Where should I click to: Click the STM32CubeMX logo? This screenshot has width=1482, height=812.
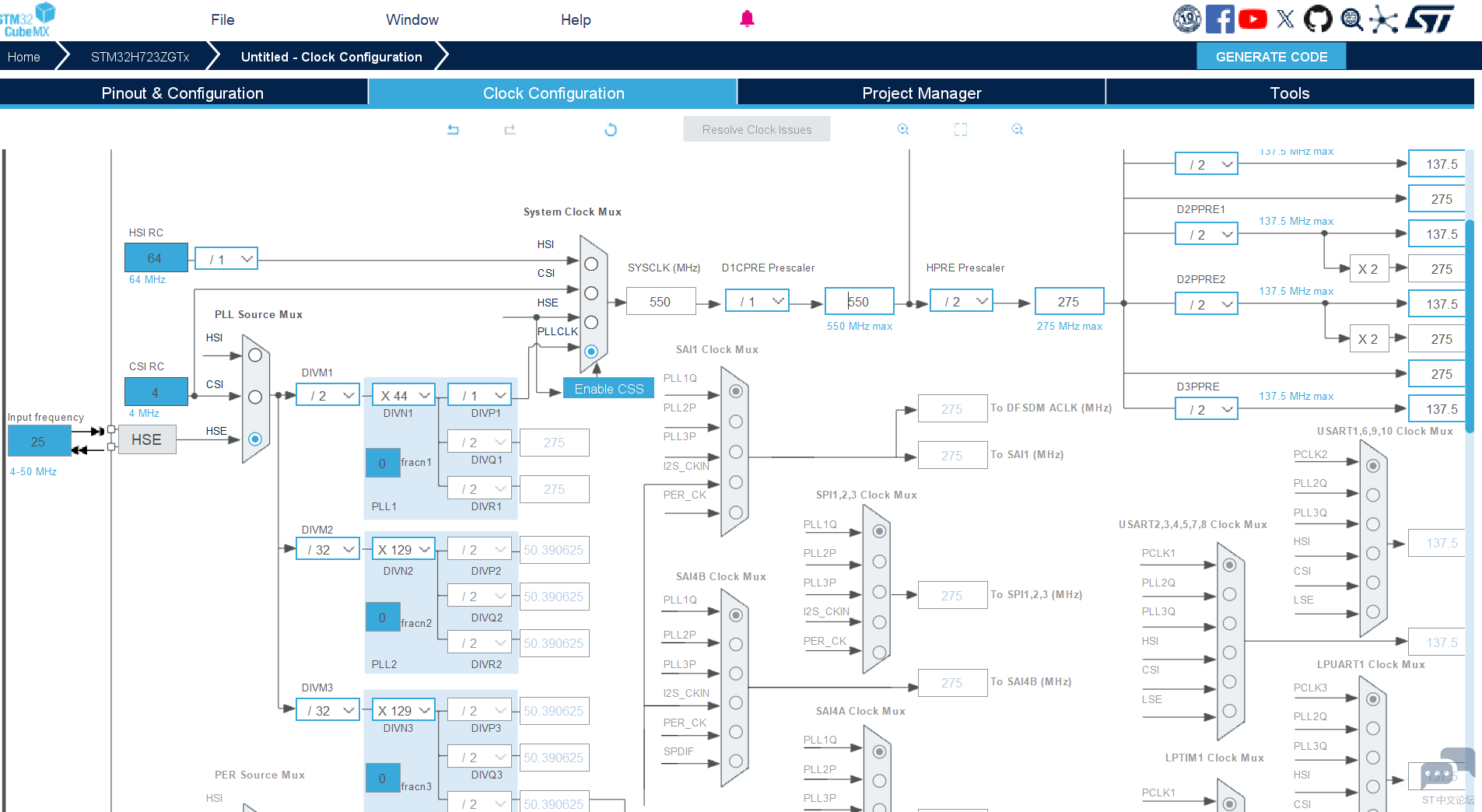pos(27,19)
